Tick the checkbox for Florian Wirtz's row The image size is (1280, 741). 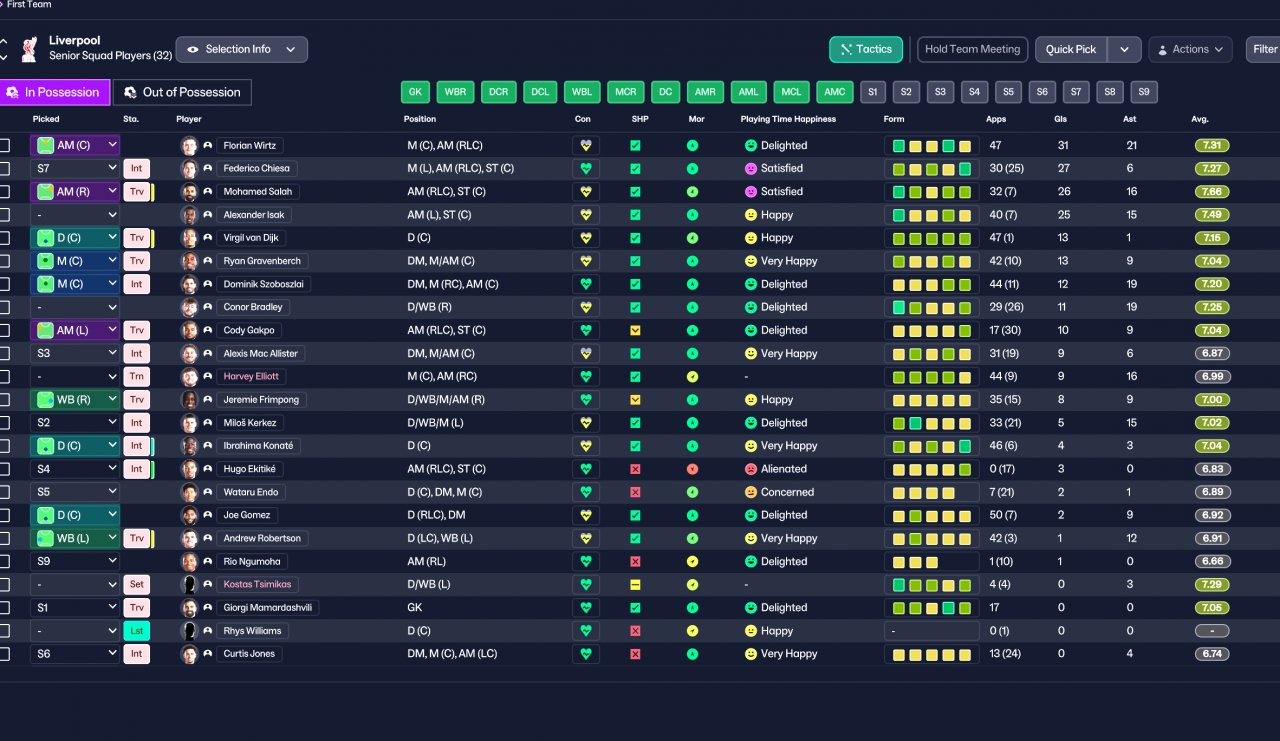(x=4, y=145)
